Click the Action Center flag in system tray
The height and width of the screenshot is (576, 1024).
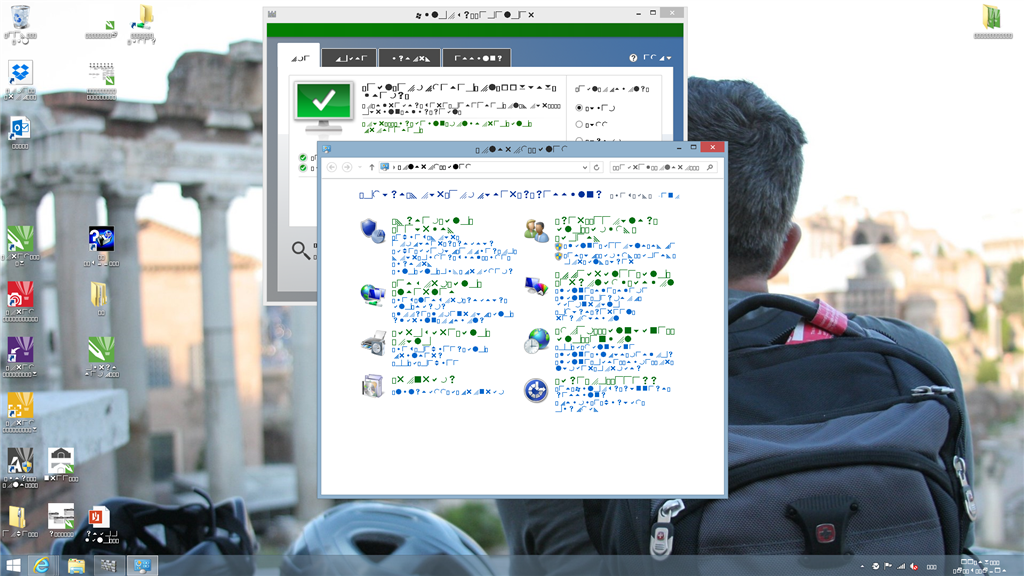pyautogui.click(x=888, y=566)
